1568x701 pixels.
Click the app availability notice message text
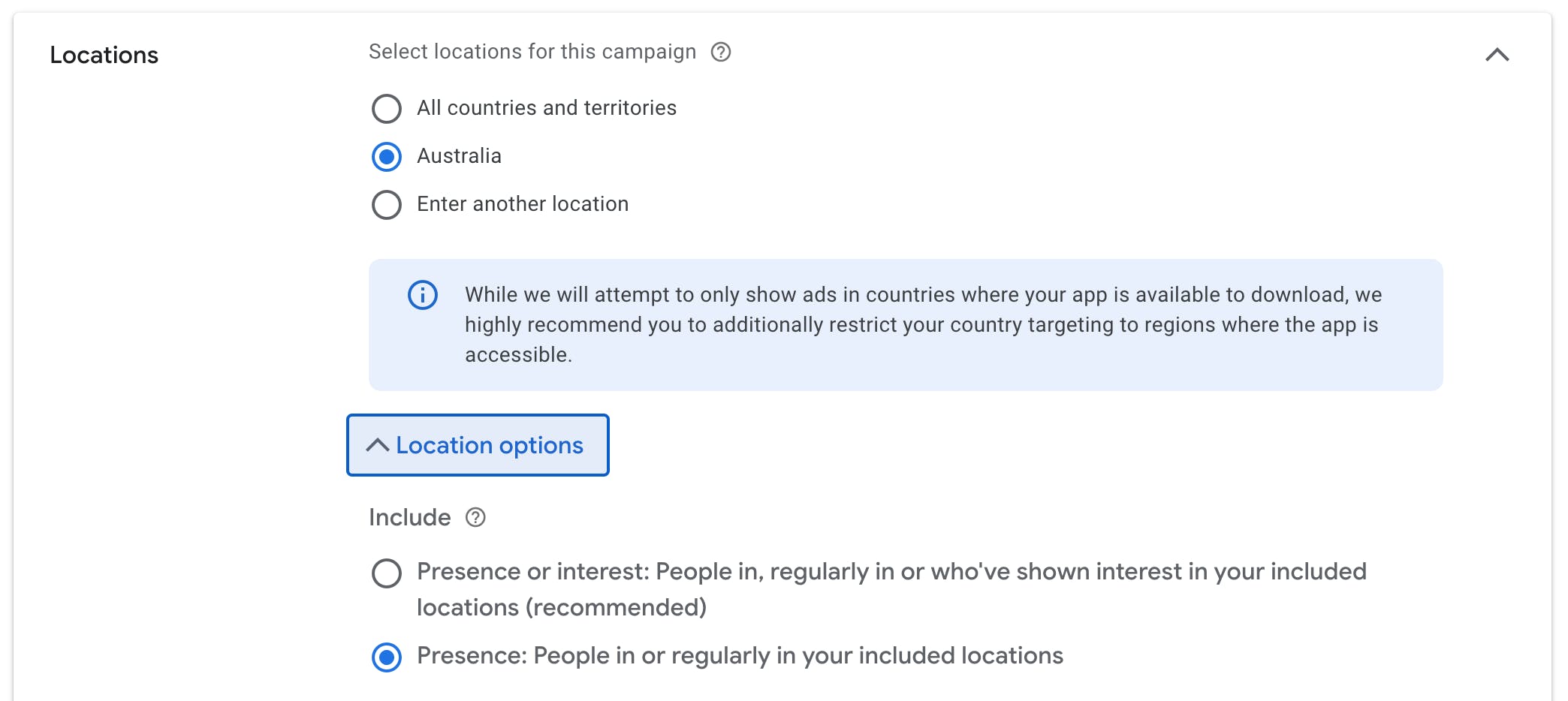click(922, 324)
